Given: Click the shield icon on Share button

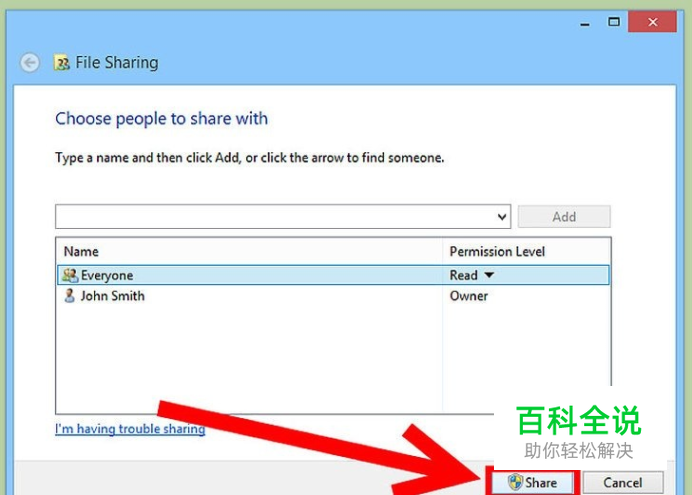Looking at the screenshot, I should point(515,482).
